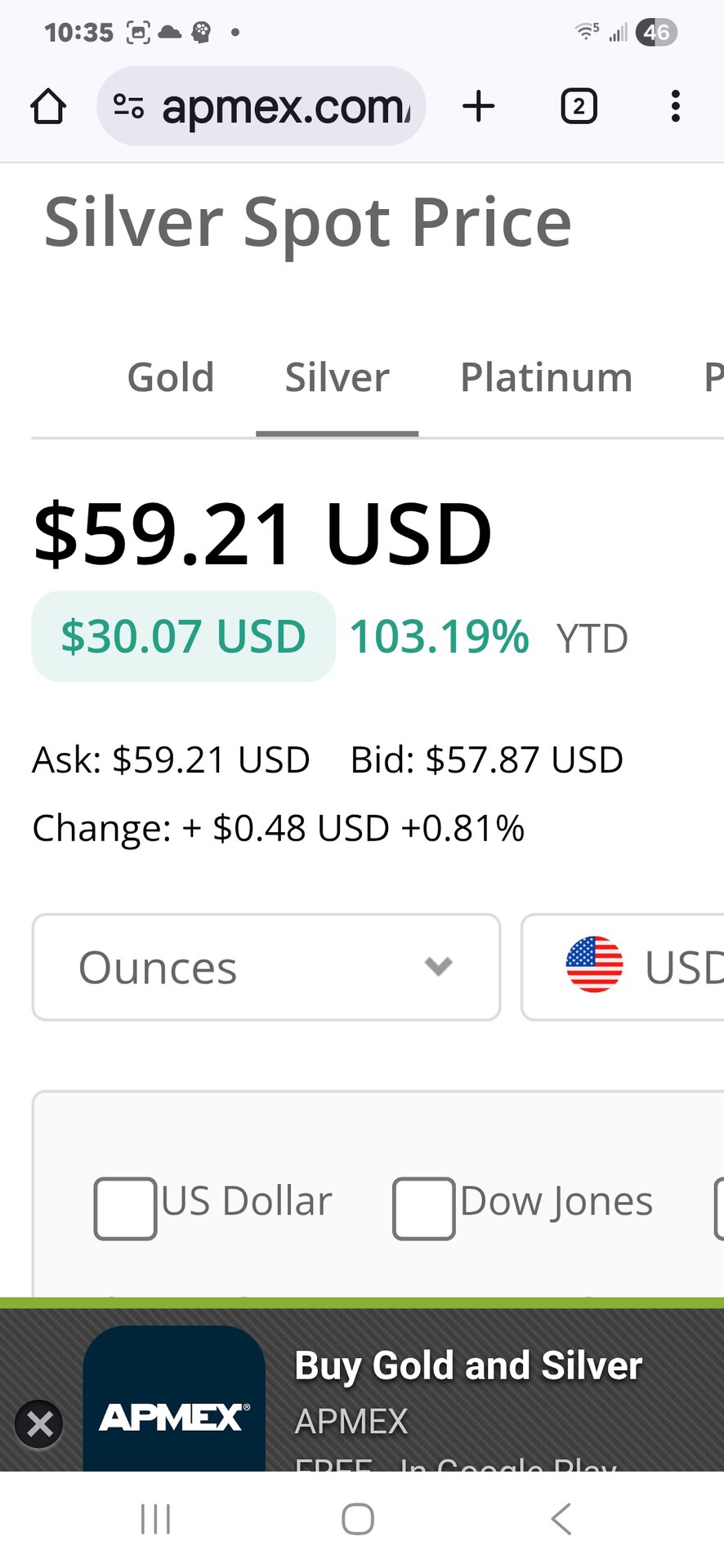
Task: Open a new tab with plus icon
Action: pos(479,107)
